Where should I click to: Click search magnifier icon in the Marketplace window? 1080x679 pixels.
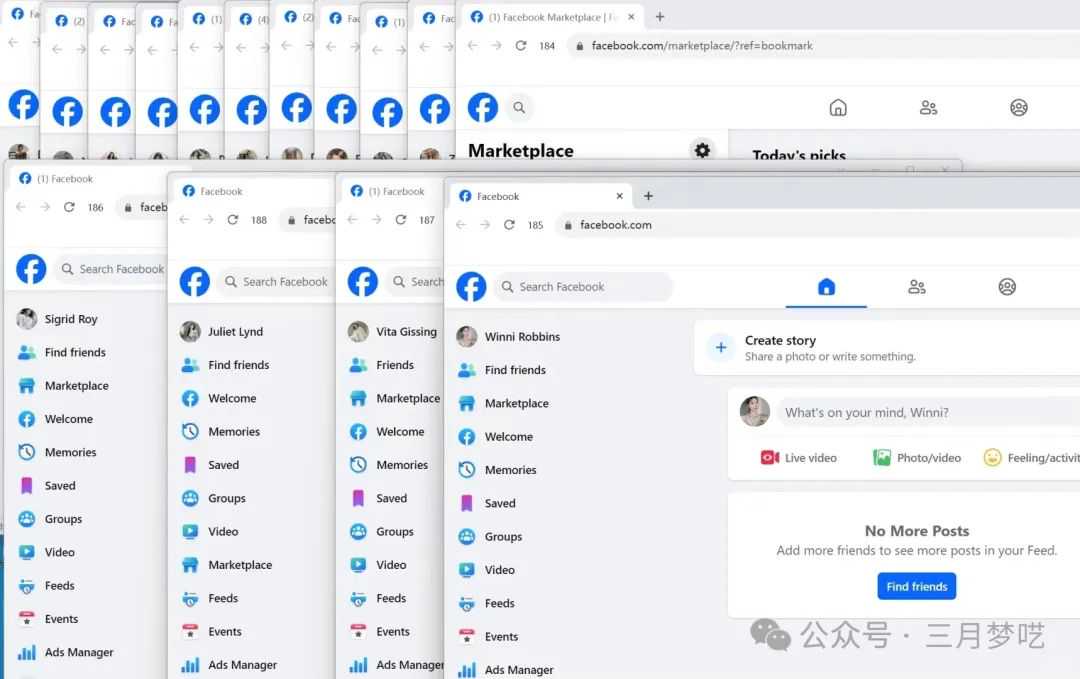coord(519,107)
